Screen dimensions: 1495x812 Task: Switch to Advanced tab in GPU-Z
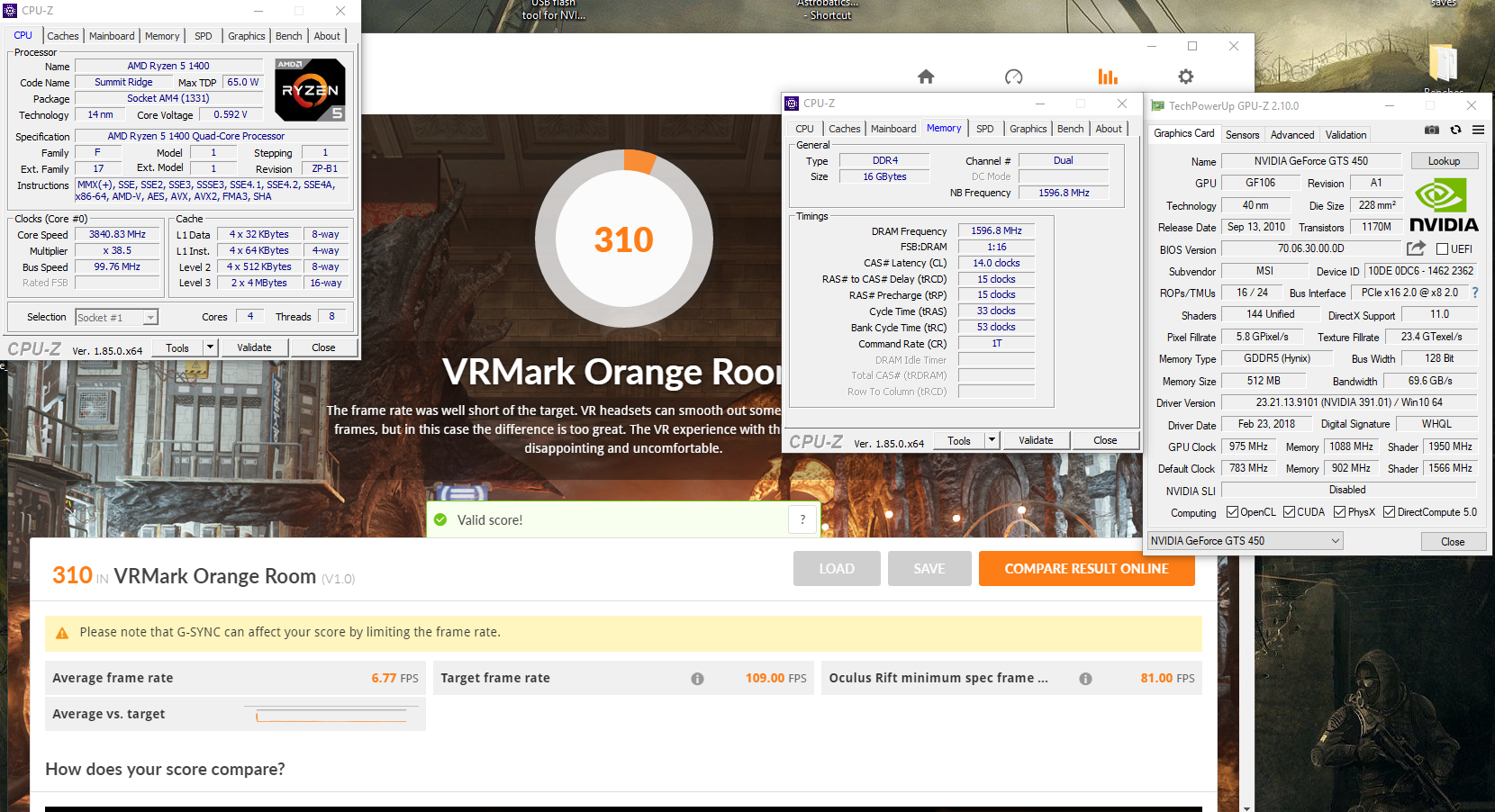pos(1292,135)
